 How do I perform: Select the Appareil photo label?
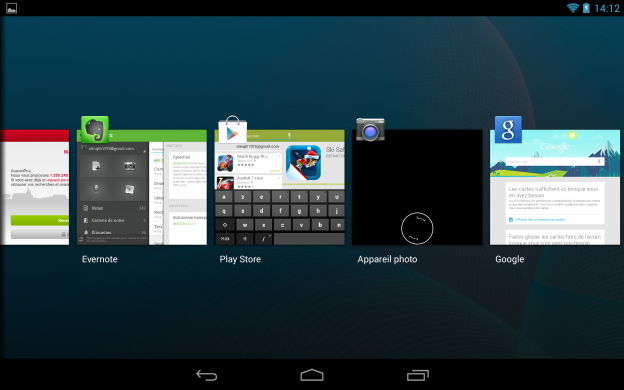(x=387, y=259)
